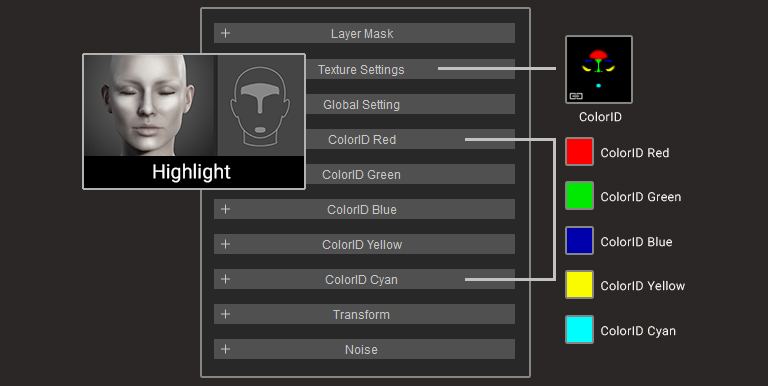Pick the red ColorID swatch
Viewport: 768px width, 386px height.
point(579,152)
